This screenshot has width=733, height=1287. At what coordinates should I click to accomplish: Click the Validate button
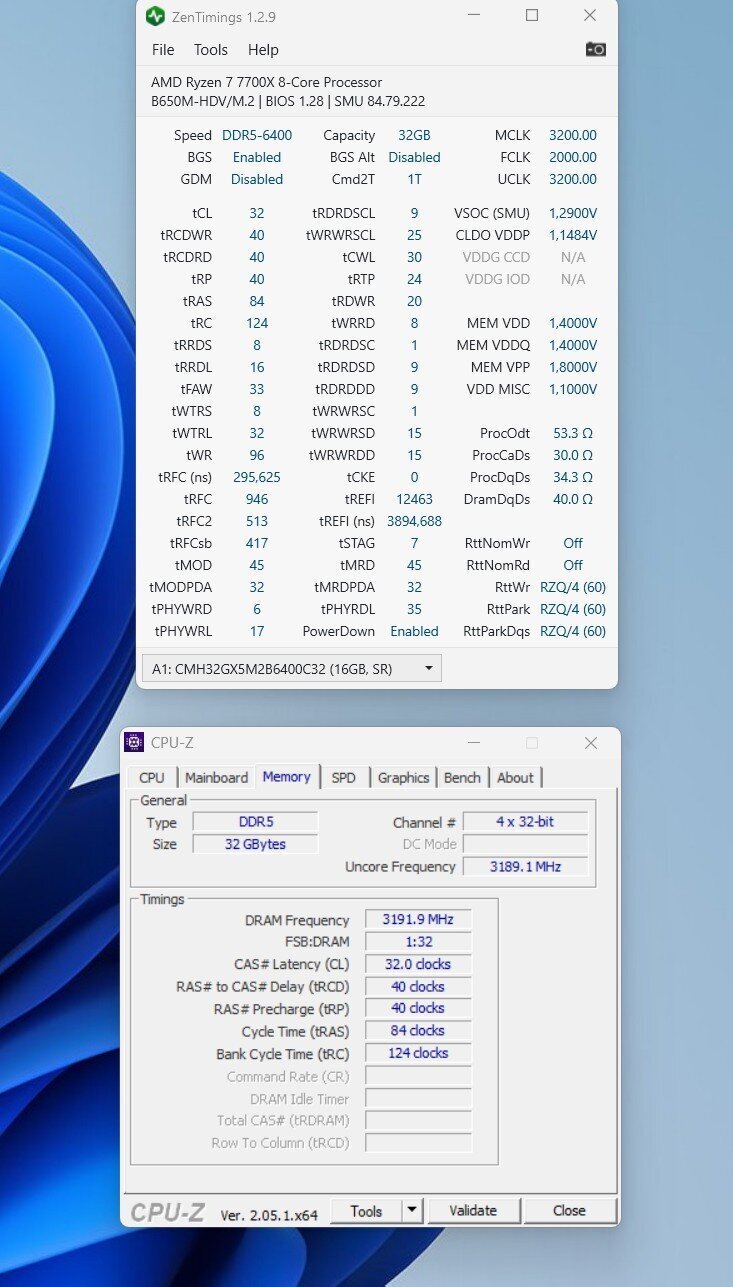click(473, 1211)
